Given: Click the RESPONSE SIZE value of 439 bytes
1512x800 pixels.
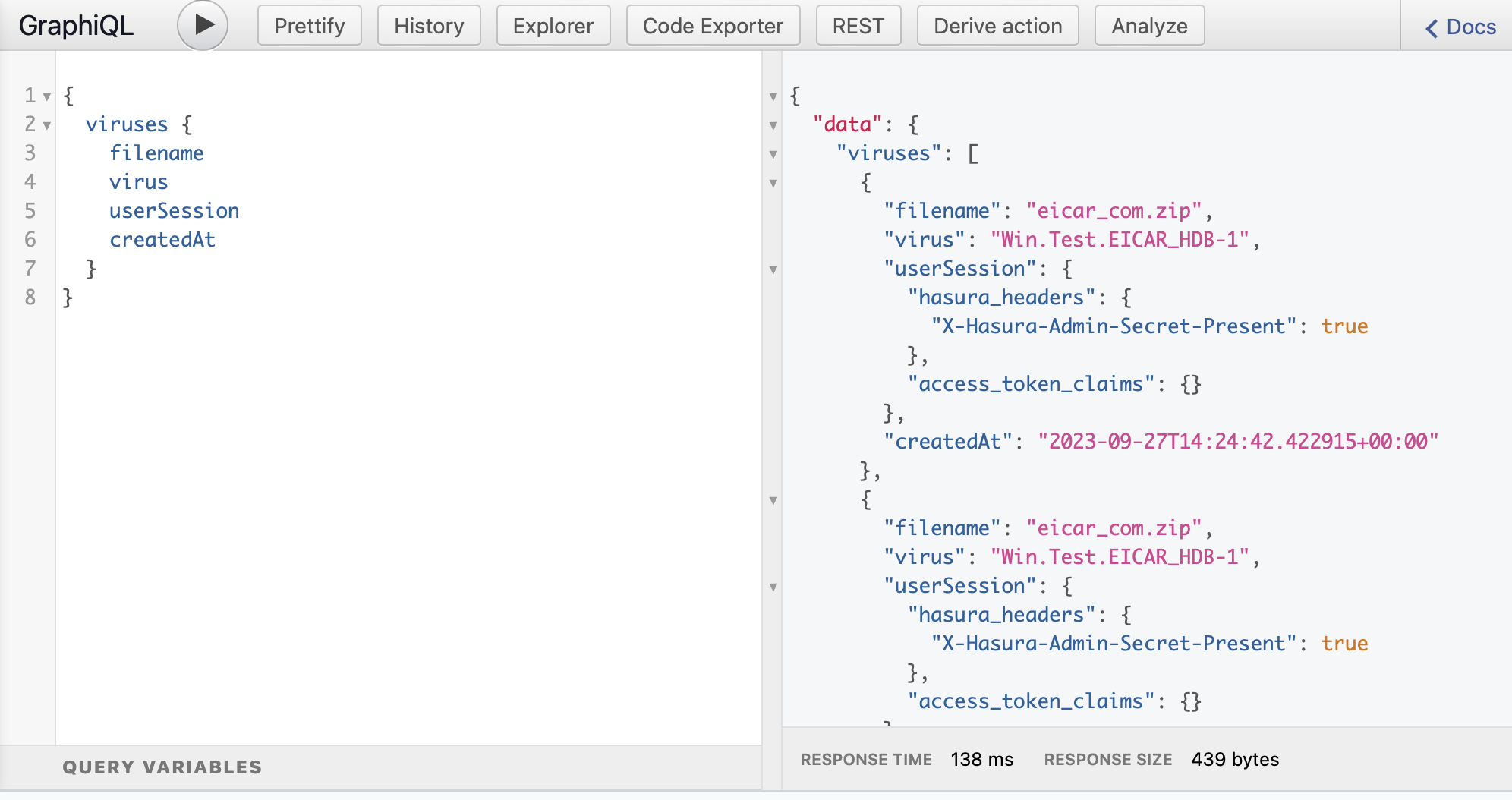Looking at the screenshot, I should [1234, 759].
